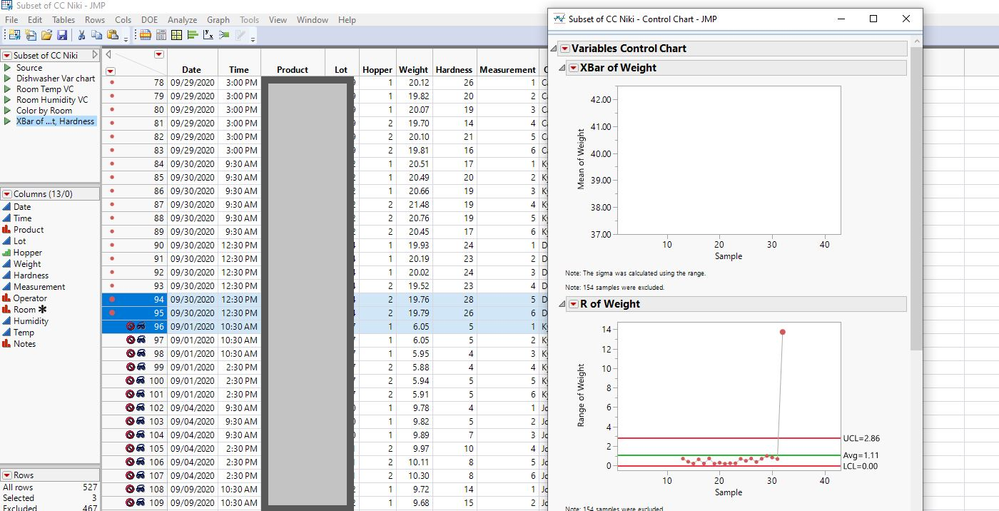The width and height of the screenshot is (999, 511).
Task: Run the Room Temp VC script arrow
Action: point(8,89)
